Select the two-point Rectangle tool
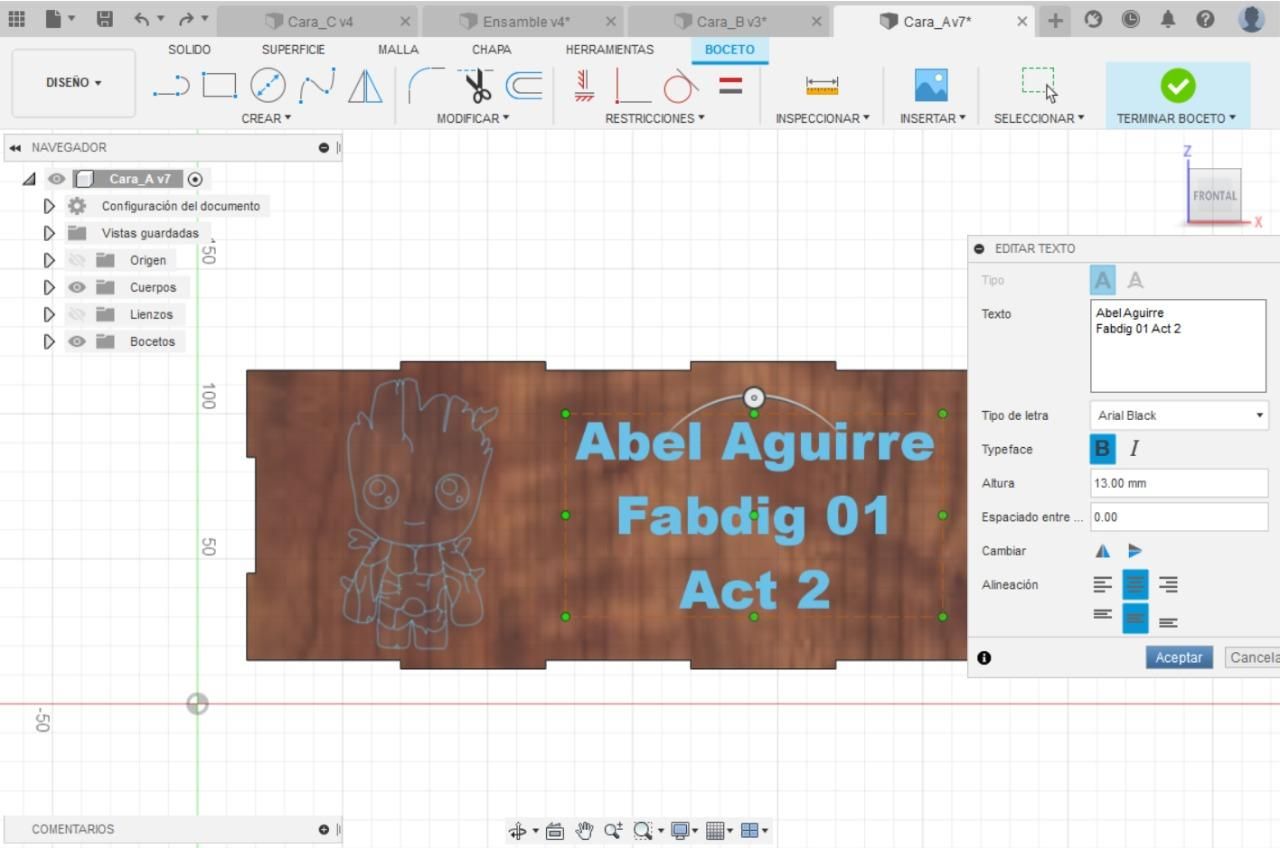Screen dimensions: 1280x848 [219, 86]
